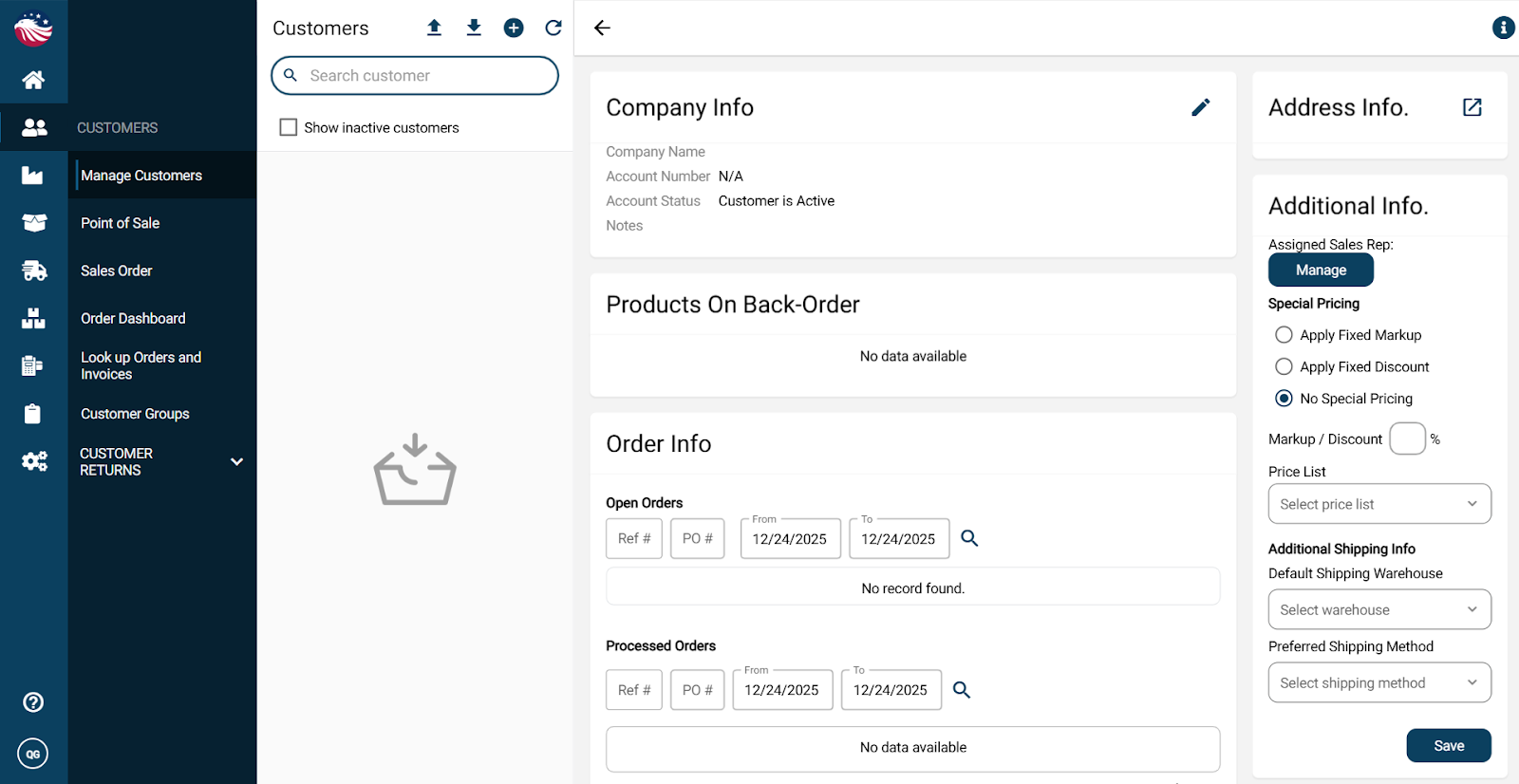Select Apply Fixed Discount radio option
This screenshot has height=784, width=1519.
click(1284, 366)
